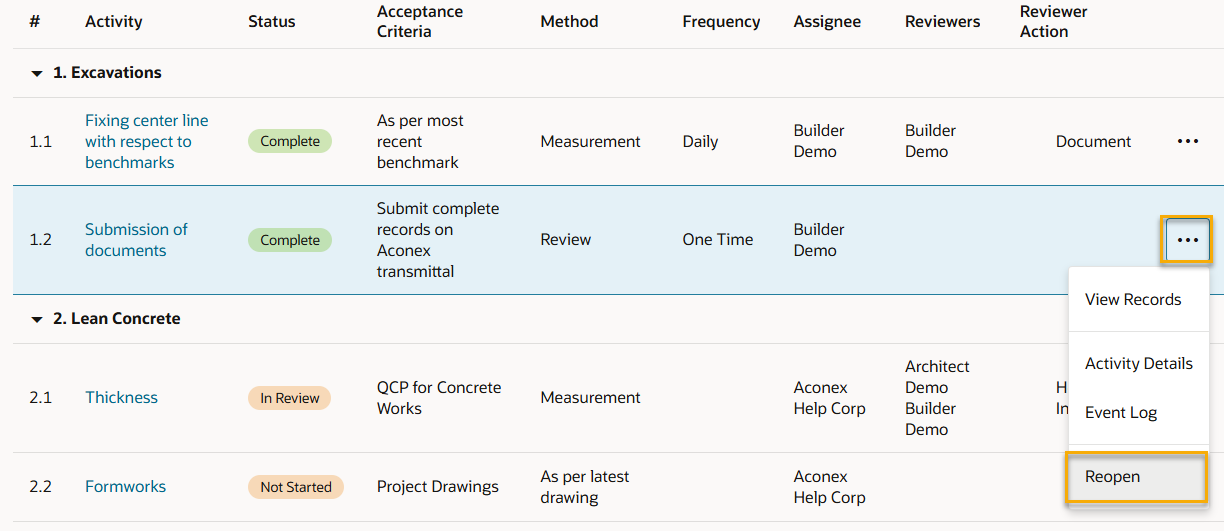Click the Acceptance Criteria column header
1224x531 pixels.
pyautogui.click(x=417, y=21)
